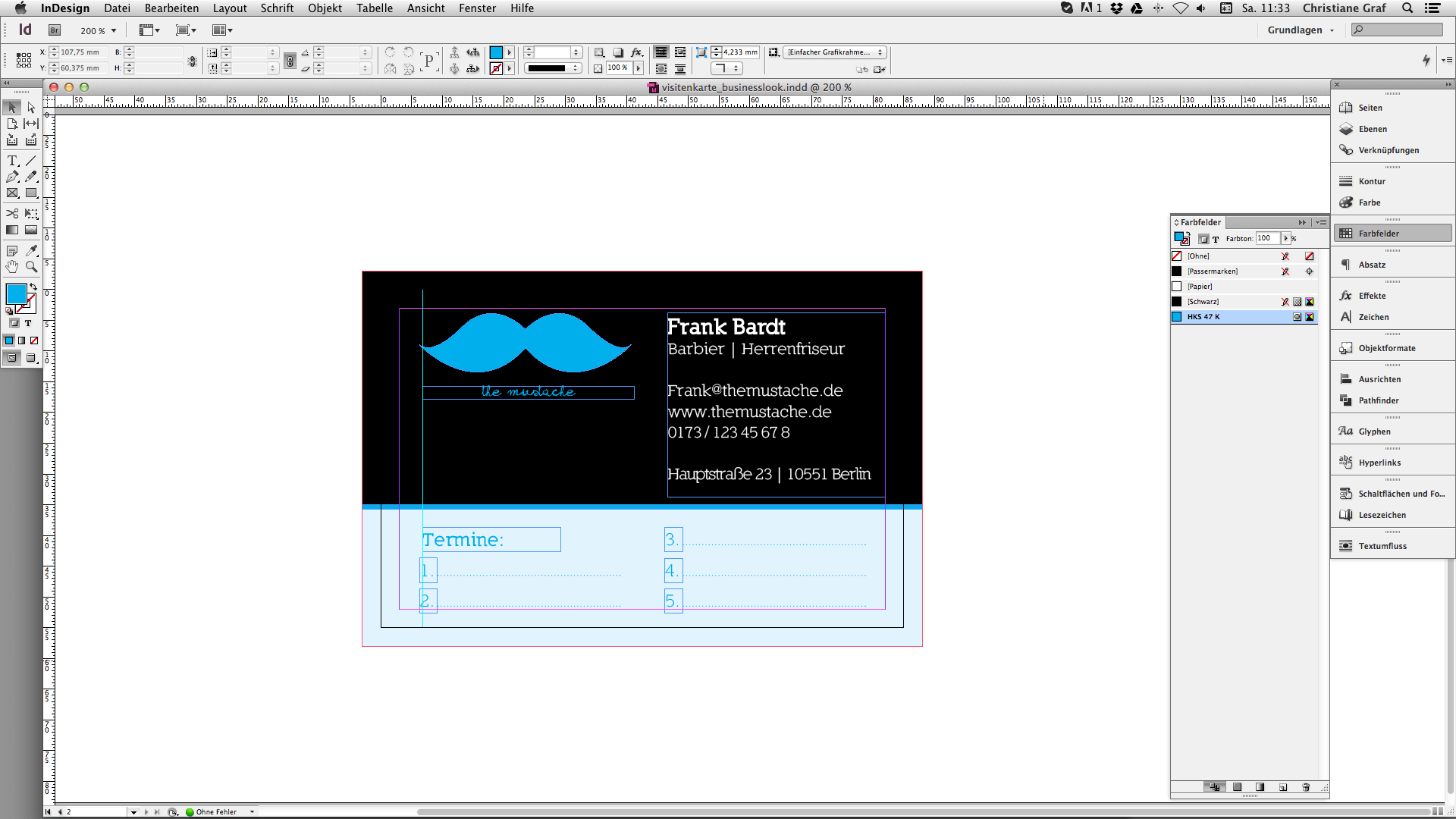The image size is (1456, 819).
Task: Toggle formatting affects container in Farbfelder
Action: pos(1203,239)
